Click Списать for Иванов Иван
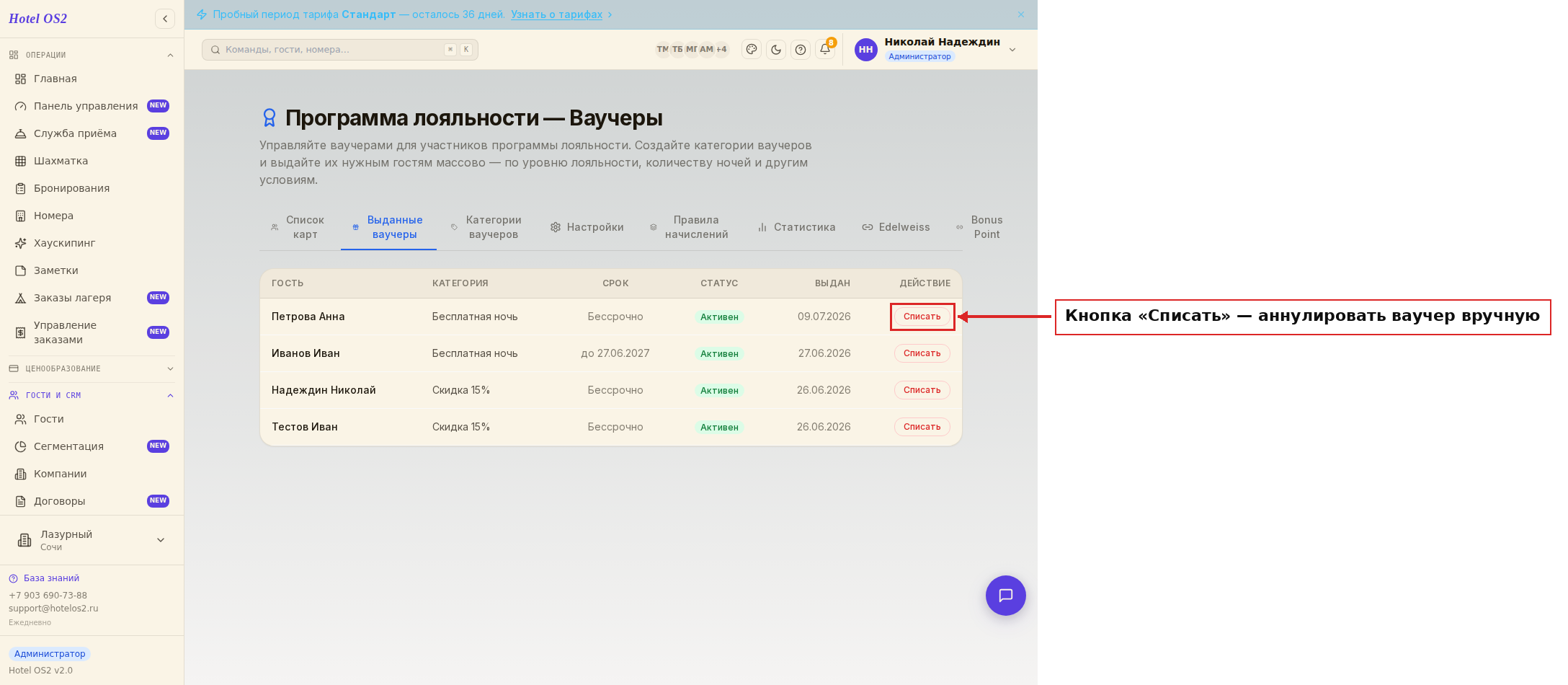 (x=922, y=353)
